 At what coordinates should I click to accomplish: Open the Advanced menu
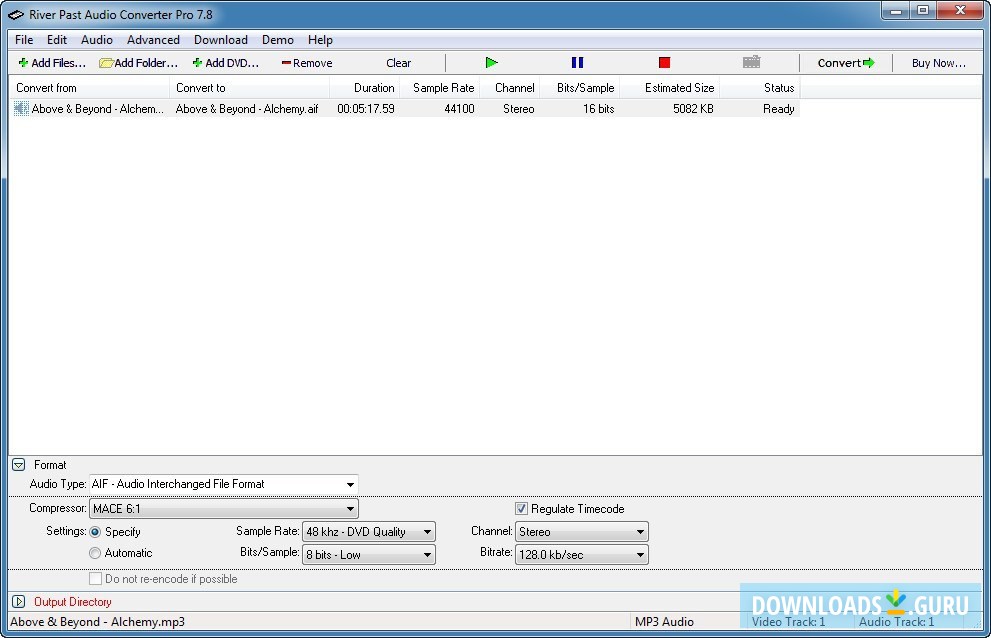153,40
